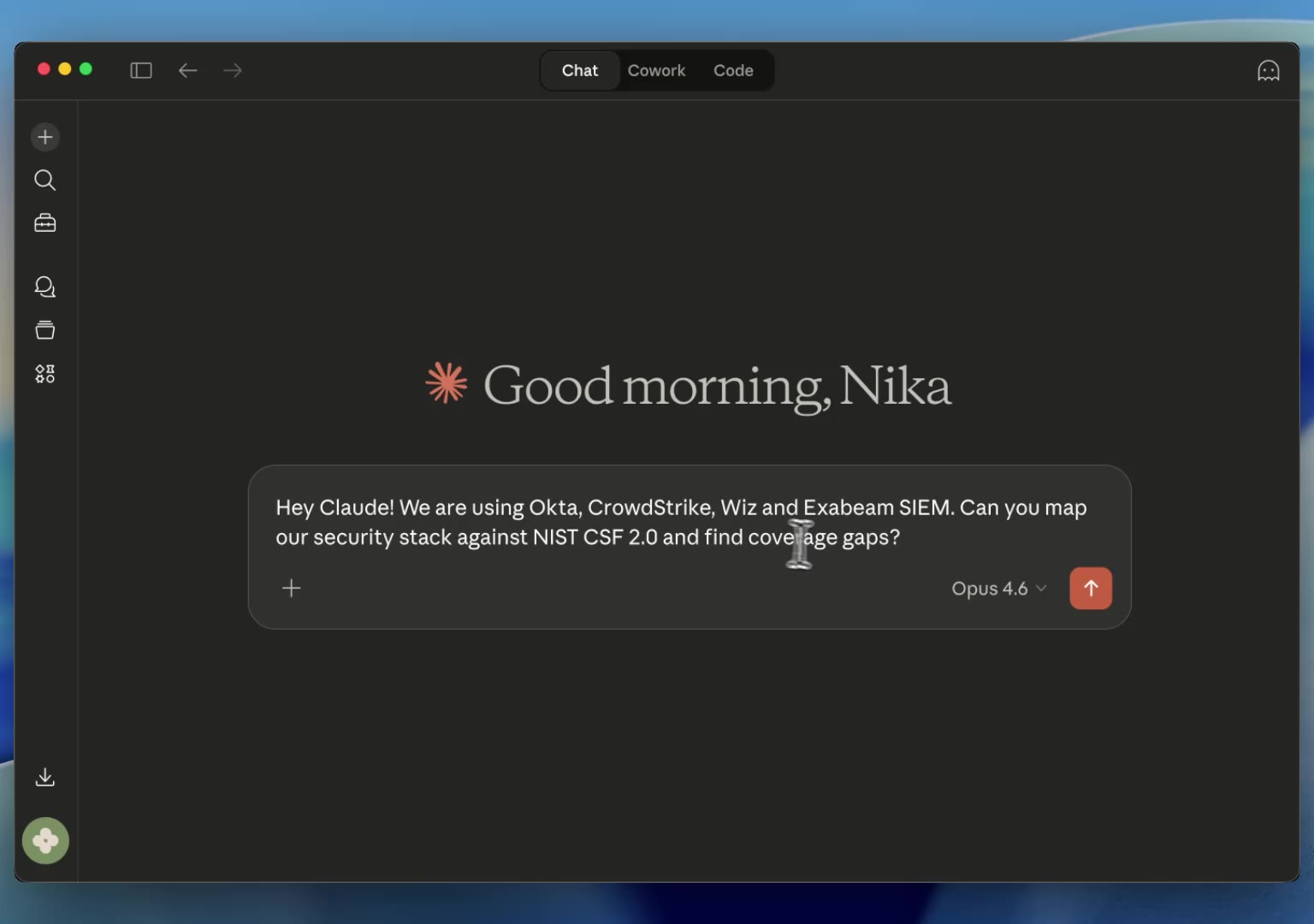Select the Chat tab
Image resolution: width=1314 pixels, height=924 pixels.
(579, 71)
